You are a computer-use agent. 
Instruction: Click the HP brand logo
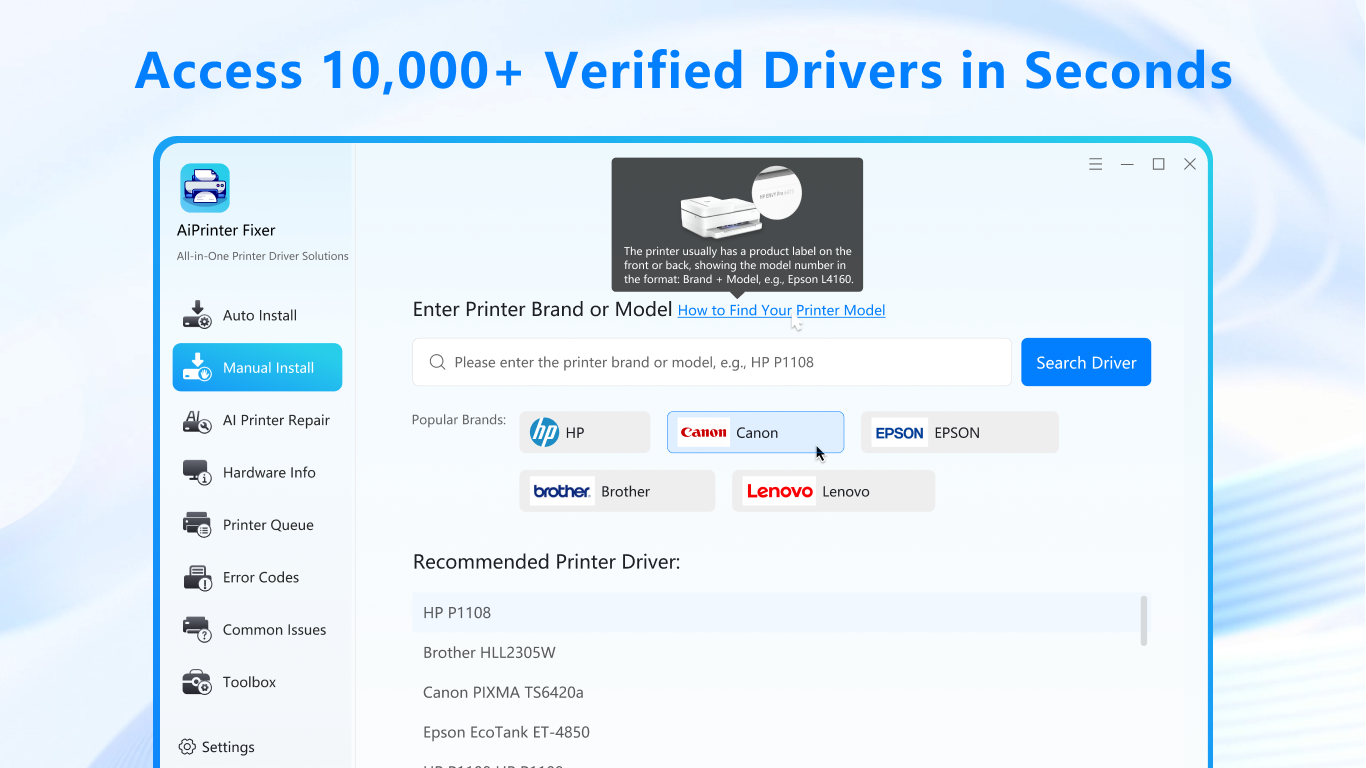544,432
